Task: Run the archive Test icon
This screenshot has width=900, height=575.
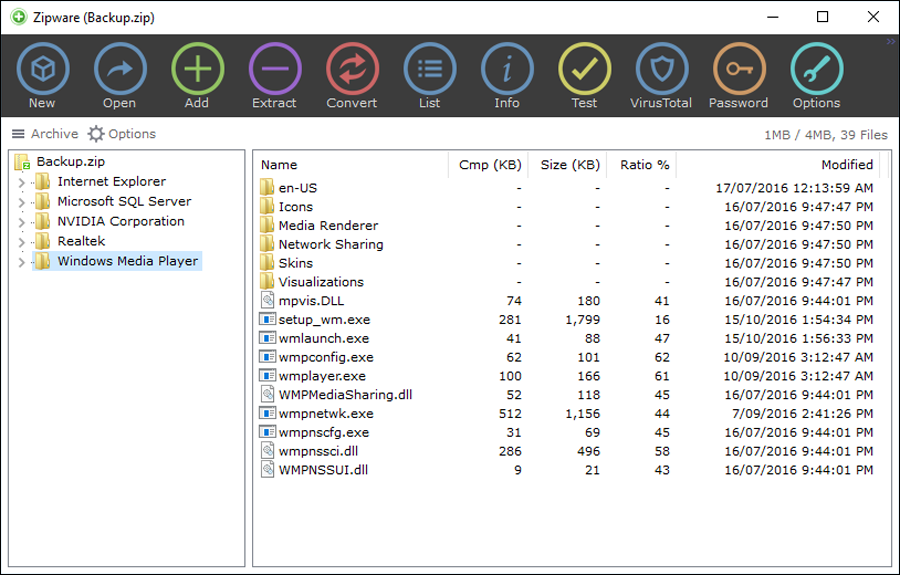Action: [x=584, y=69]
